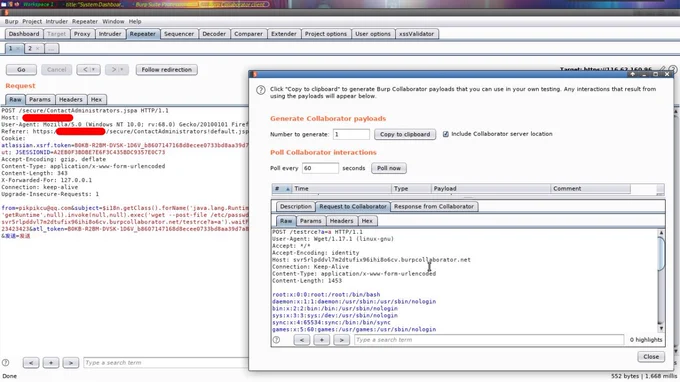Click the Poll now button
The width and height of the screenshot is (680, 382).
(x=389, y=168)
